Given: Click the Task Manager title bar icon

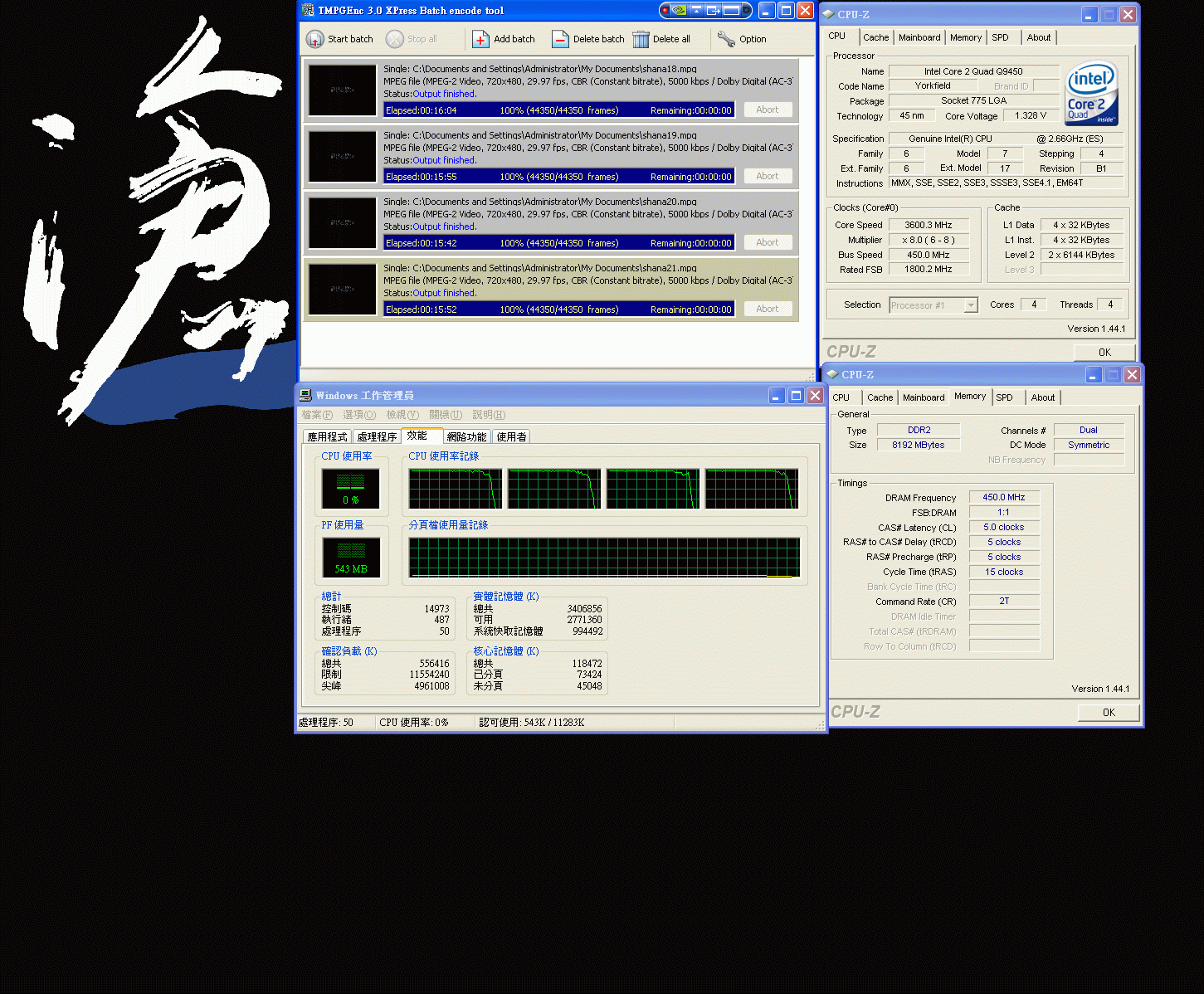Looking at the screenshot, I should tap(305, 395).
